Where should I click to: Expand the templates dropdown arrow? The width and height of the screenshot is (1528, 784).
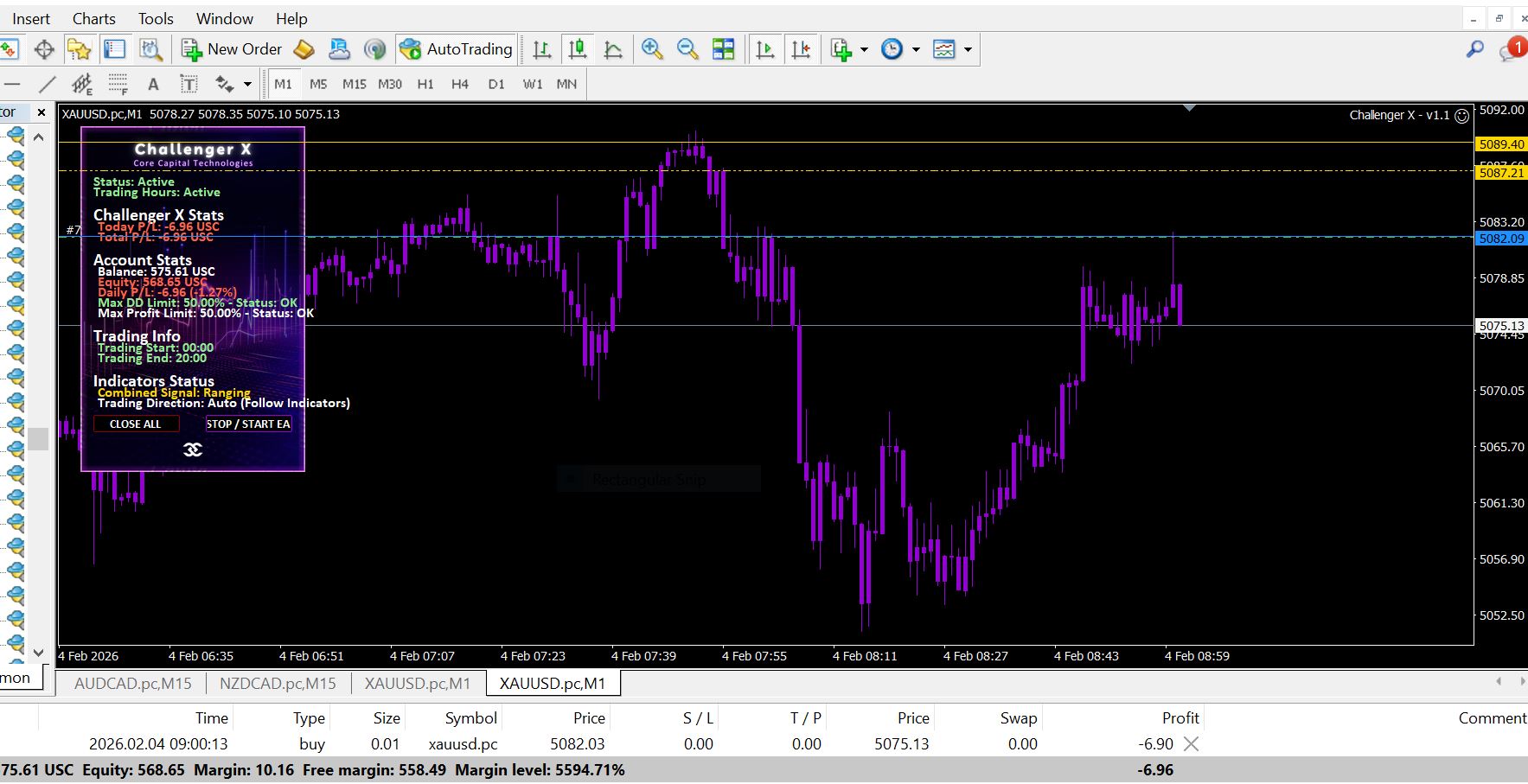968,49
